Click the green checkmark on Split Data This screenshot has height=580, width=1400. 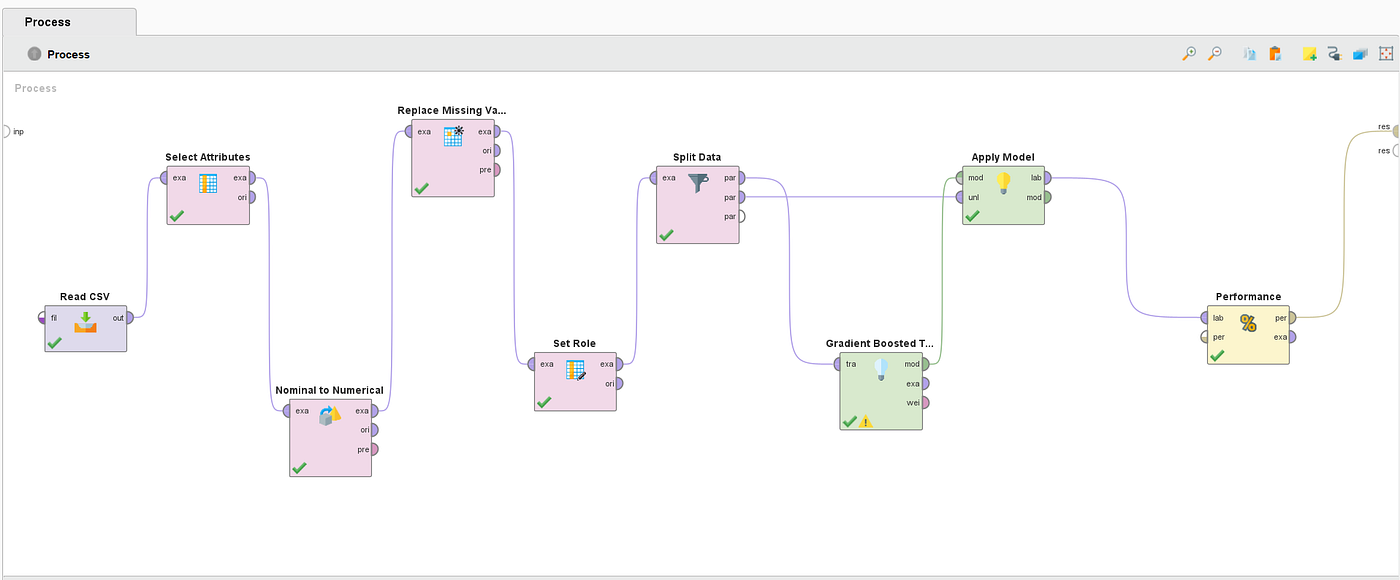pyautogui.click(x=666, y=235)
